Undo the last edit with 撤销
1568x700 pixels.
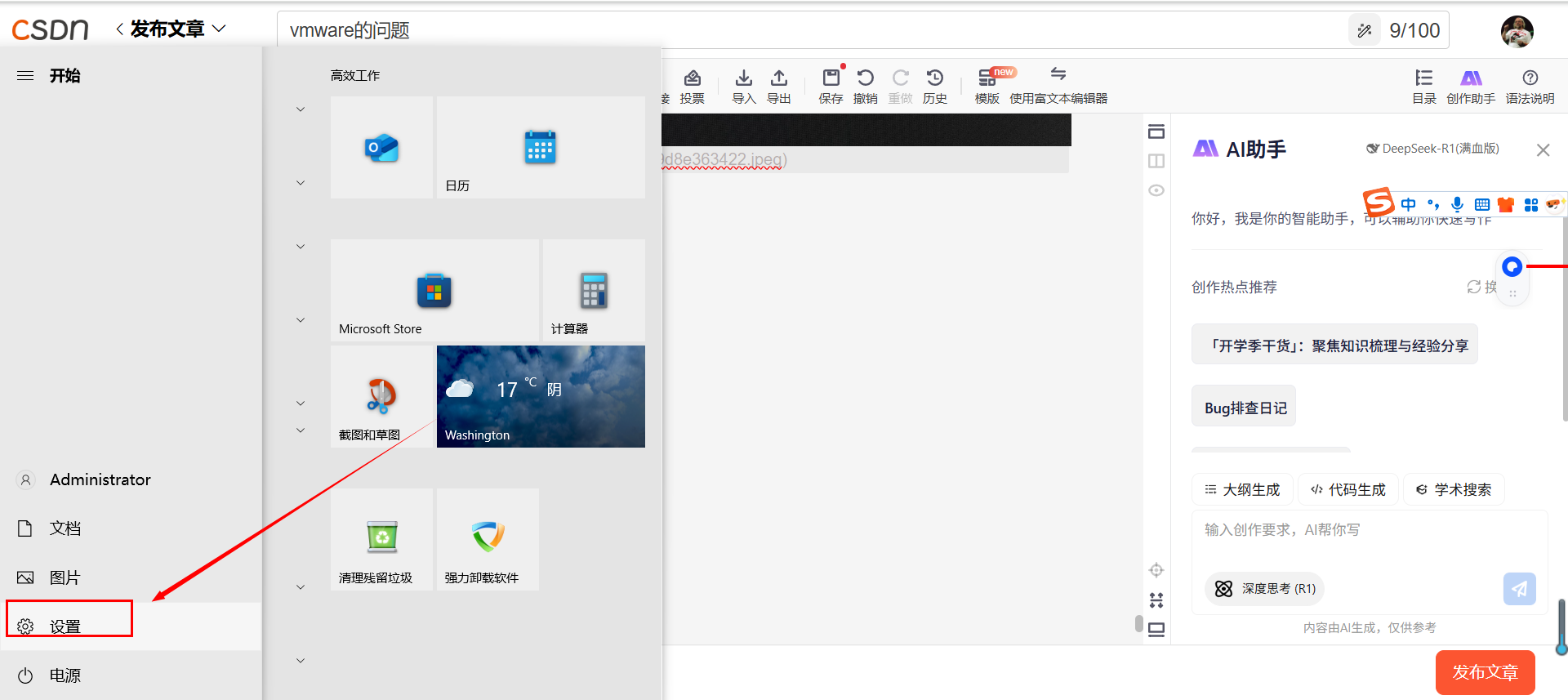click(865, 87)
